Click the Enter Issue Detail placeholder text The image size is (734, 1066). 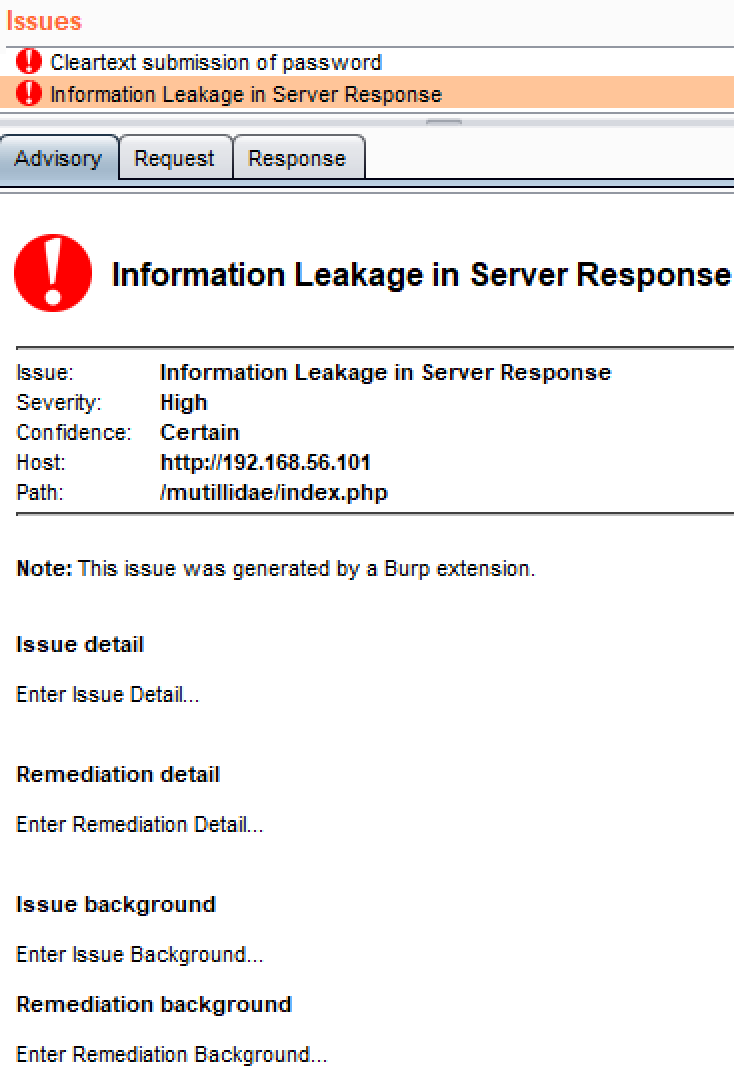[x=107, y=694]
